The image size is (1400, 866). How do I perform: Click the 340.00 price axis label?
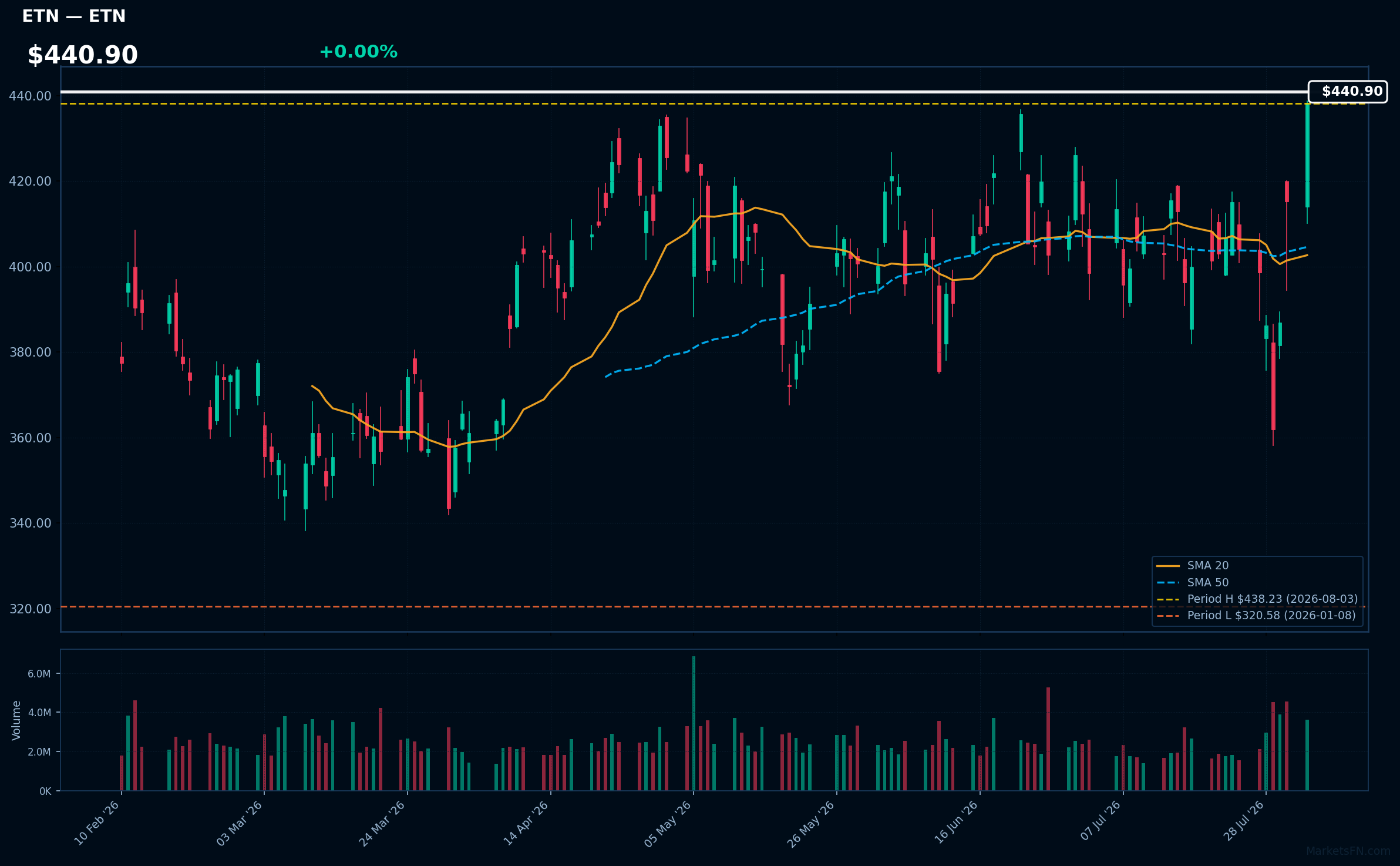(x=31, y=523)
